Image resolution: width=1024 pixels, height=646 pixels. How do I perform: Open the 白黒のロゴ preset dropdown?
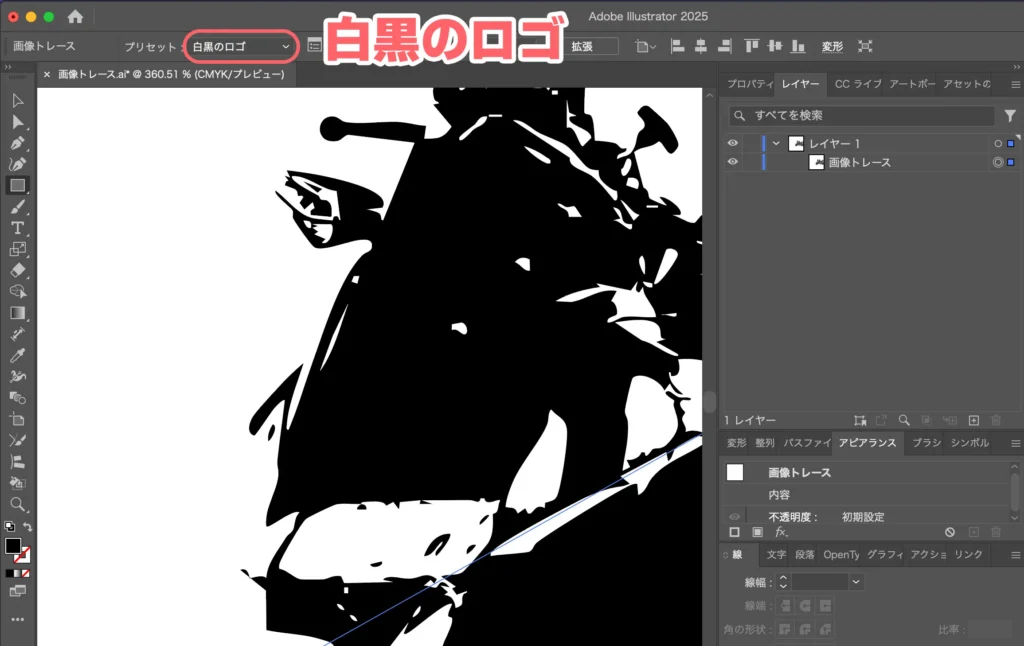tap(240, 46)
